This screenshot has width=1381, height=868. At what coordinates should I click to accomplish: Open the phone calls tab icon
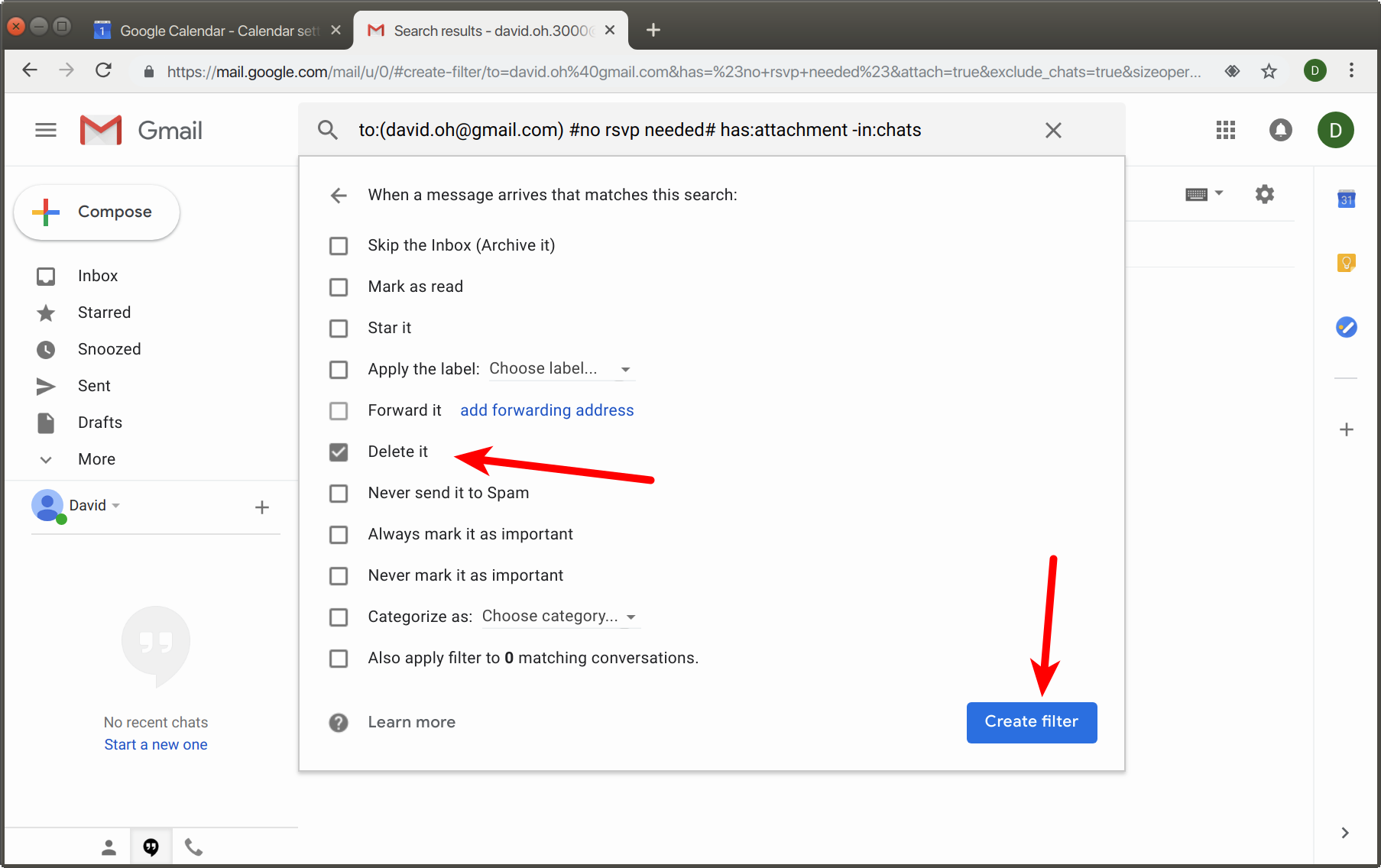pyautogui.click(x=193, y=847)
